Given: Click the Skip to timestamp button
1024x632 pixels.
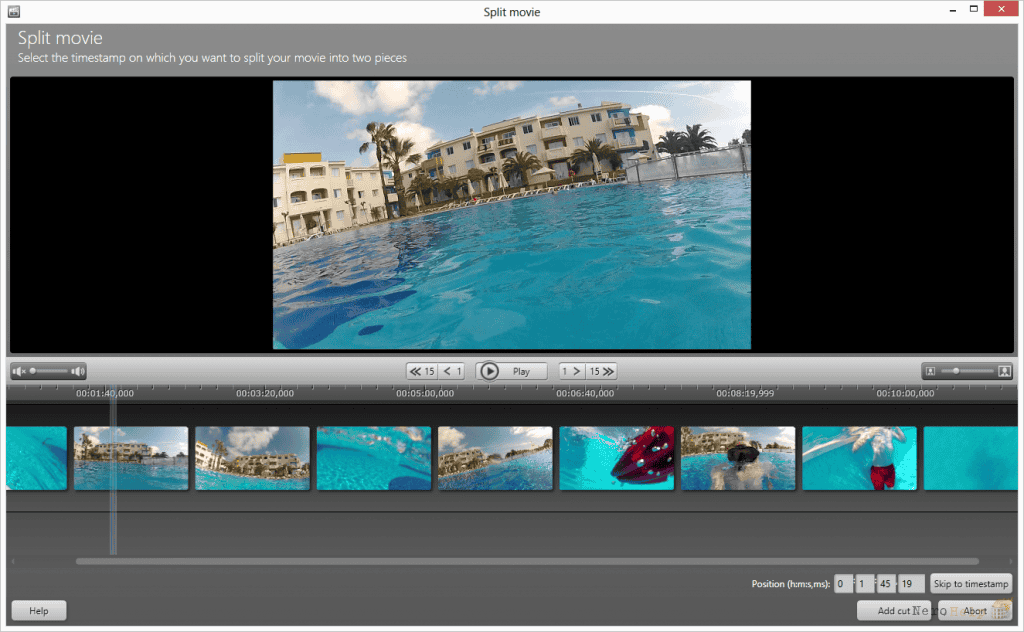Looking at the screenshot, I should pos(970,584).
